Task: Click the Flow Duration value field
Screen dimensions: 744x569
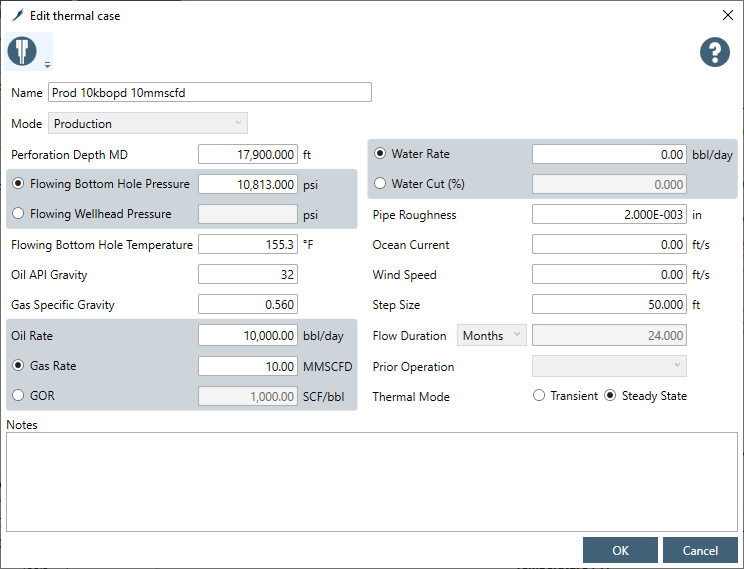Action: point(609,336)
